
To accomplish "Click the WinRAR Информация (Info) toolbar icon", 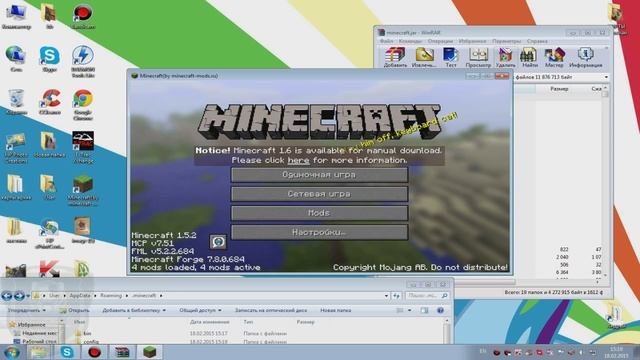I will 585,57.
